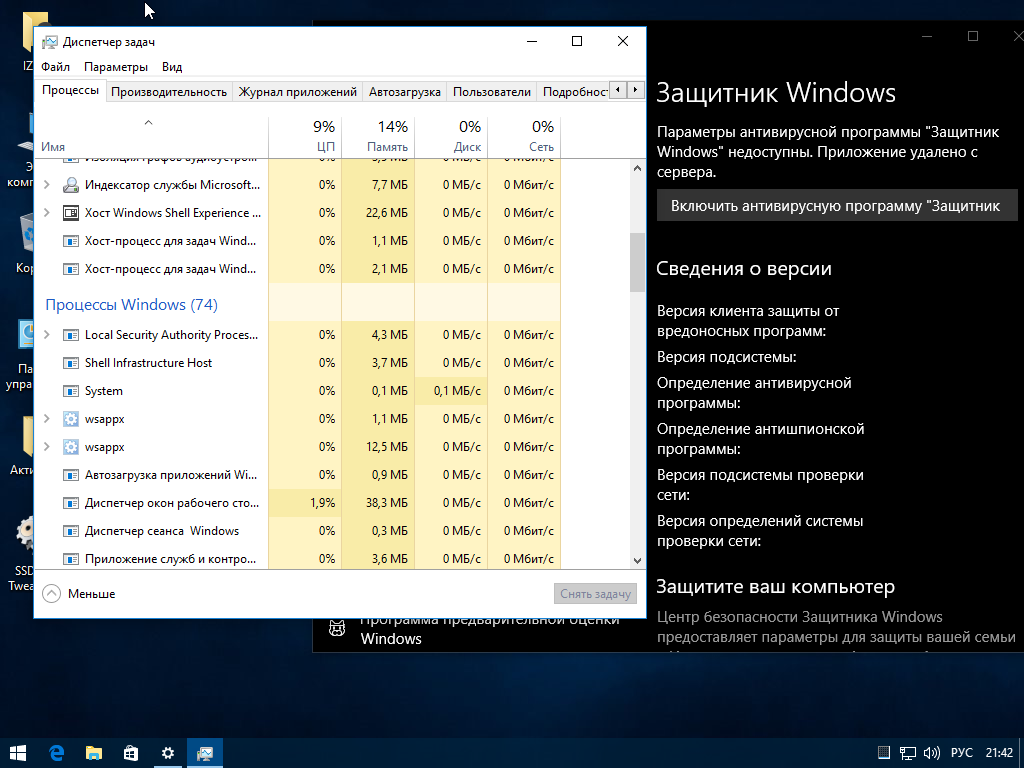The width and height of the screenshot is (1024, 768).
Task: Click the Shell Infrastructure Host icon
Action: pos(71,363)
